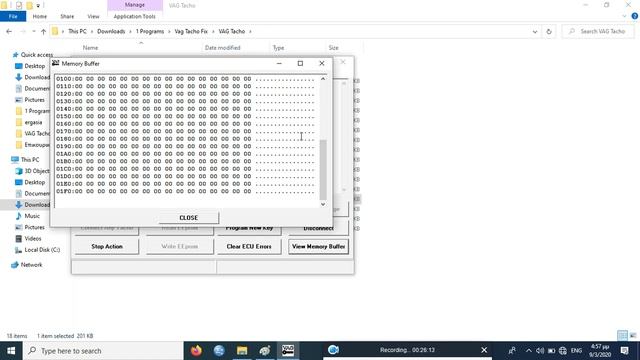Select Quick access in navigation pane

click(37, 55)
